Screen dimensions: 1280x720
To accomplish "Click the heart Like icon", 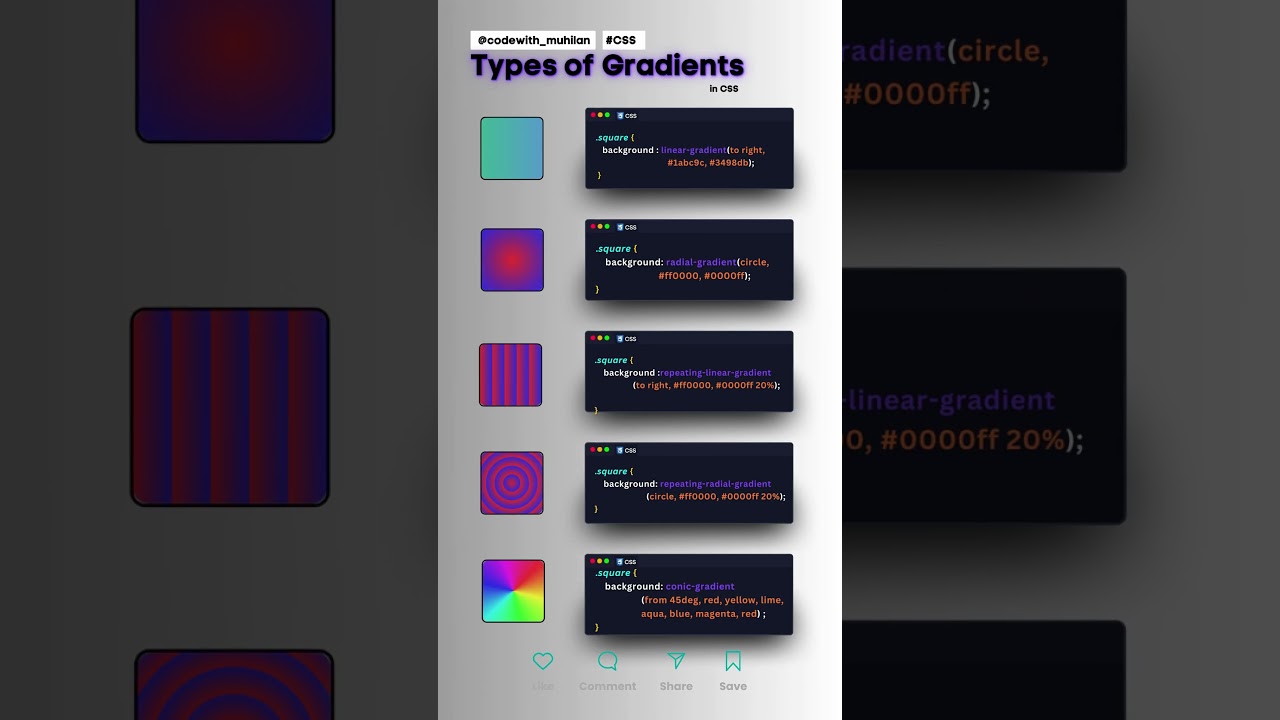I will point(543,661).
